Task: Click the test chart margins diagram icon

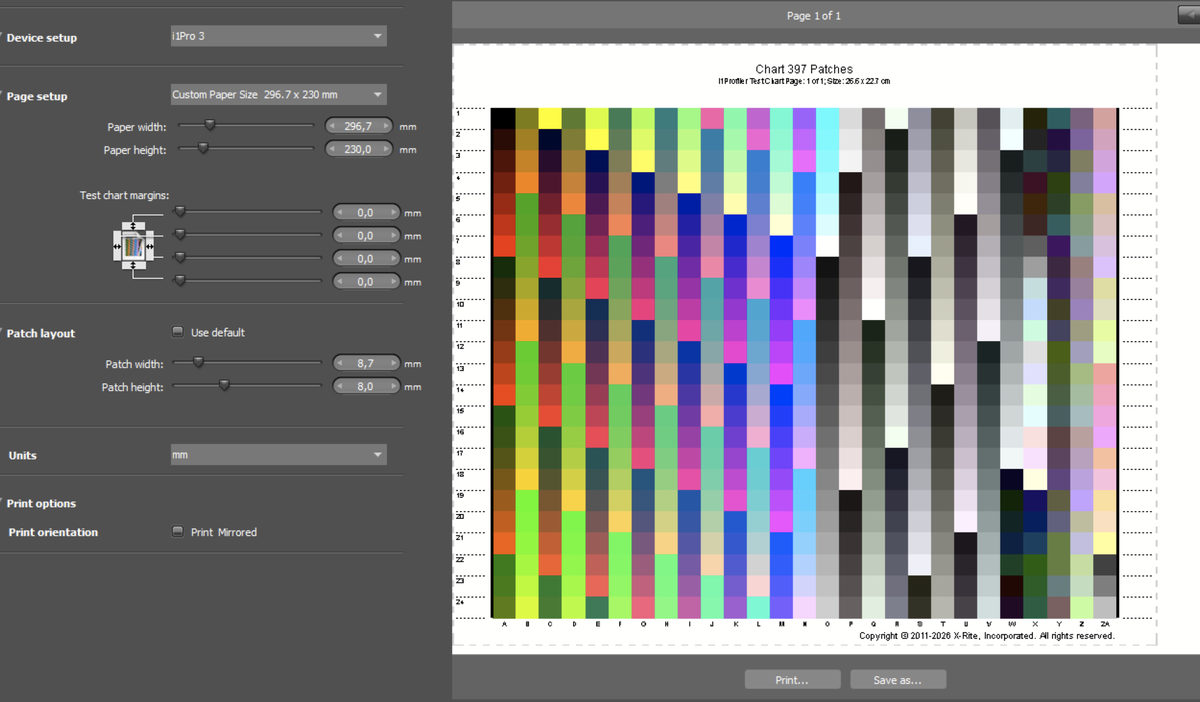Action: tap(132, 245)
